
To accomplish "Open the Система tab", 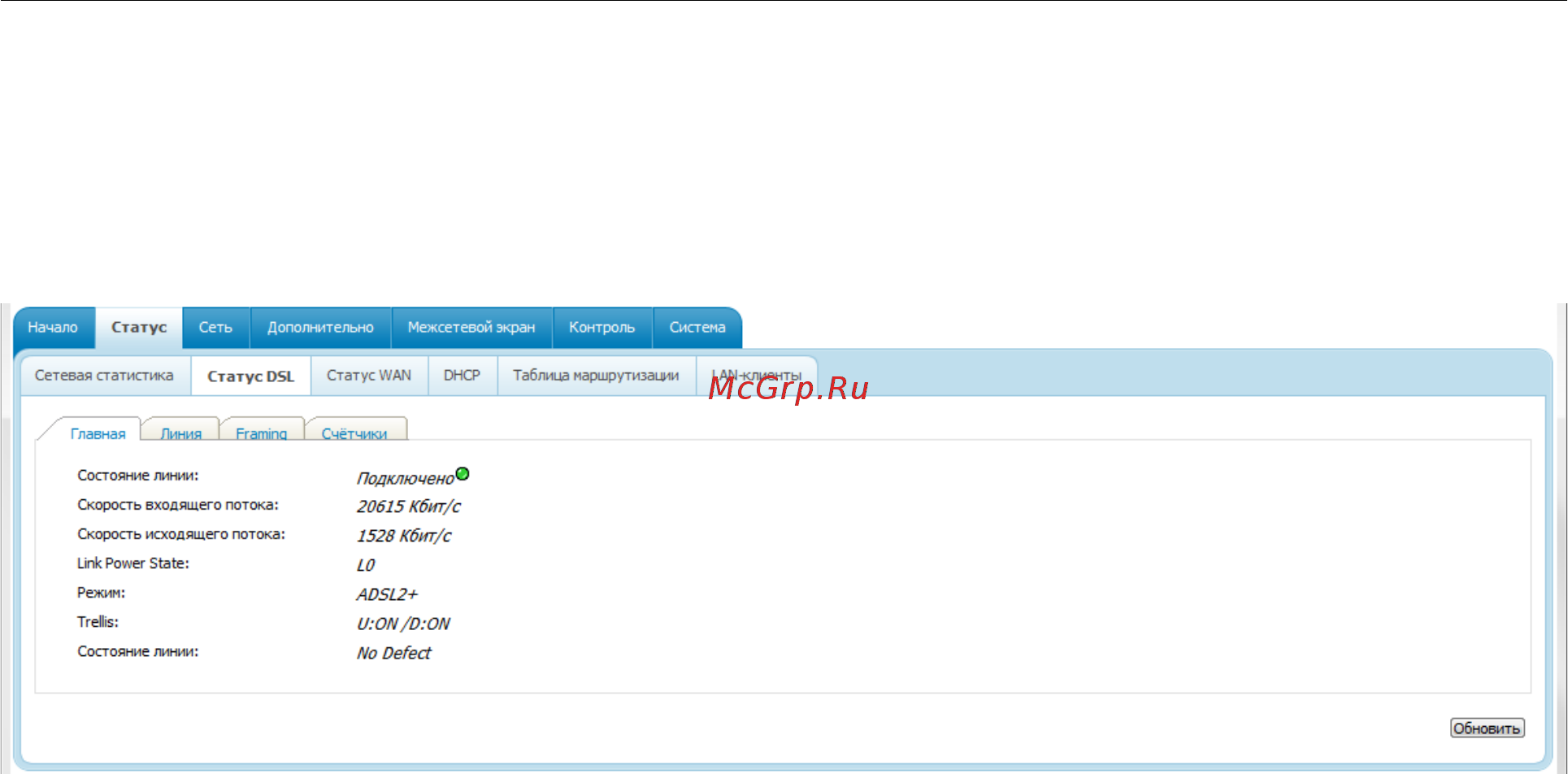I will click(697, 328).
